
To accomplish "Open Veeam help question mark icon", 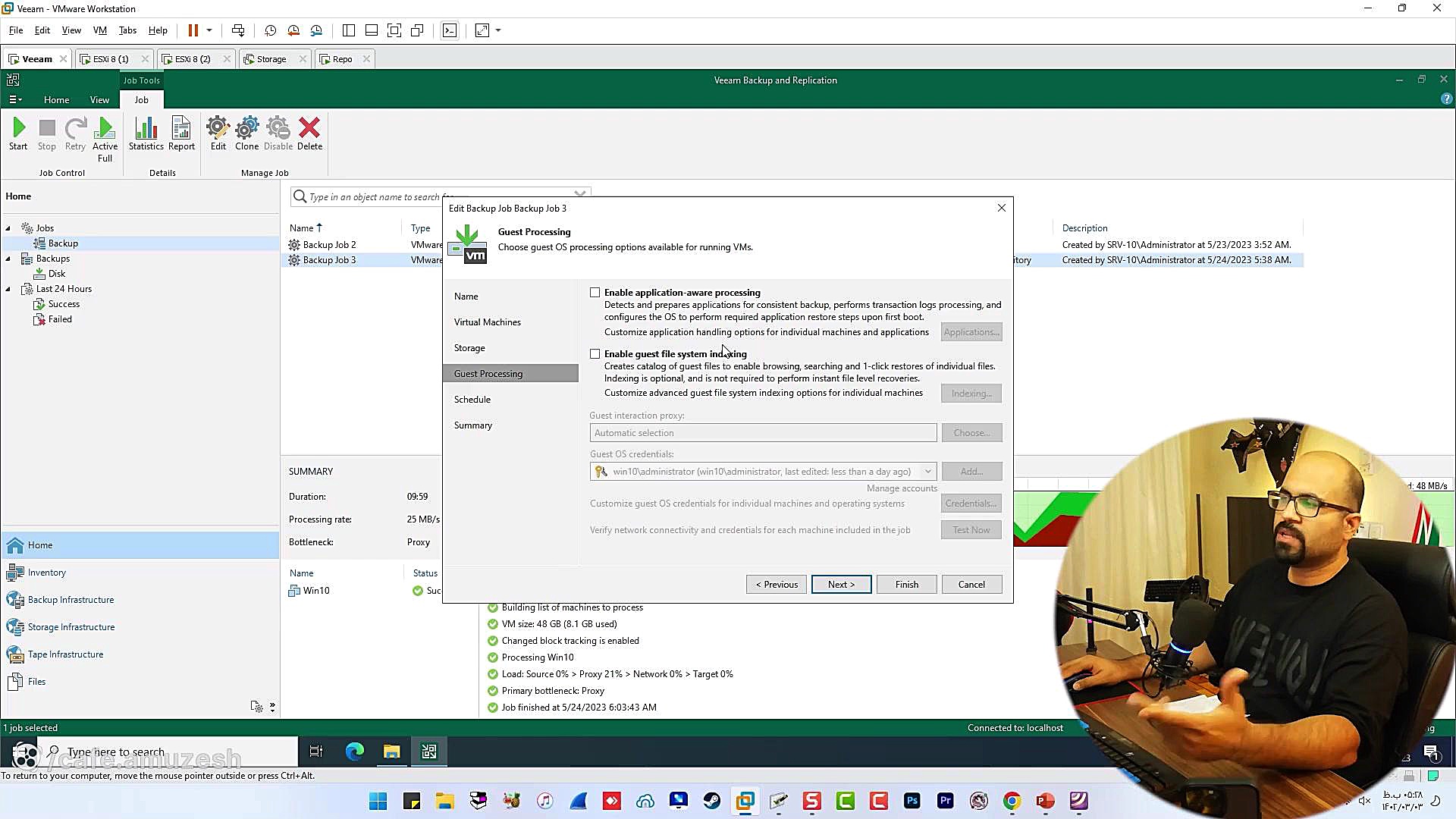I will (x=1446, y=99).
